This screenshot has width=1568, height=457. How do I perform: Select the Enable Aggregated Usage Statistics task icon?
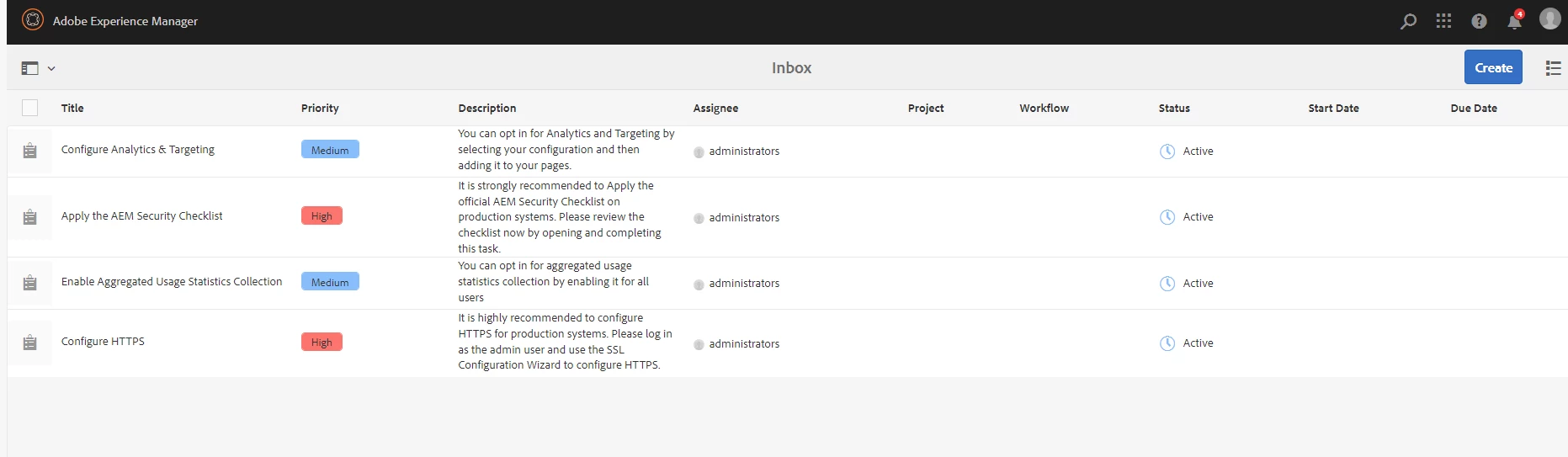pyautogui.click(x=29, y=283)
